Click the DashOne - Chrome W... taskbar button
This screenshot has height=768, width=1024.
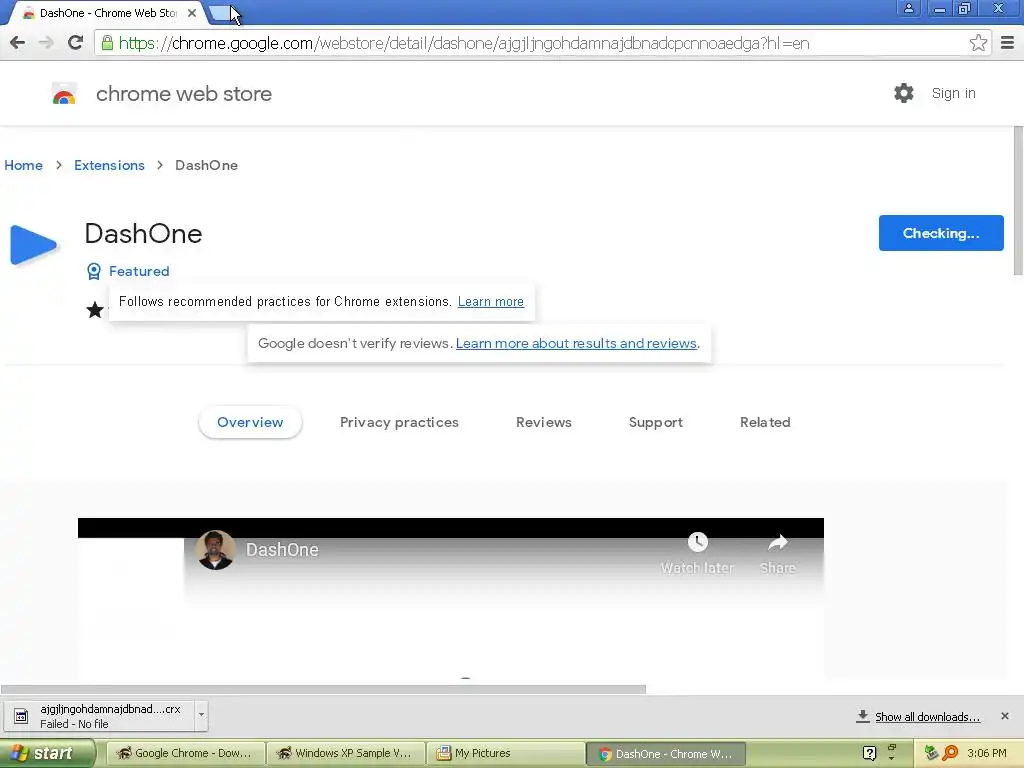point(666,754)
